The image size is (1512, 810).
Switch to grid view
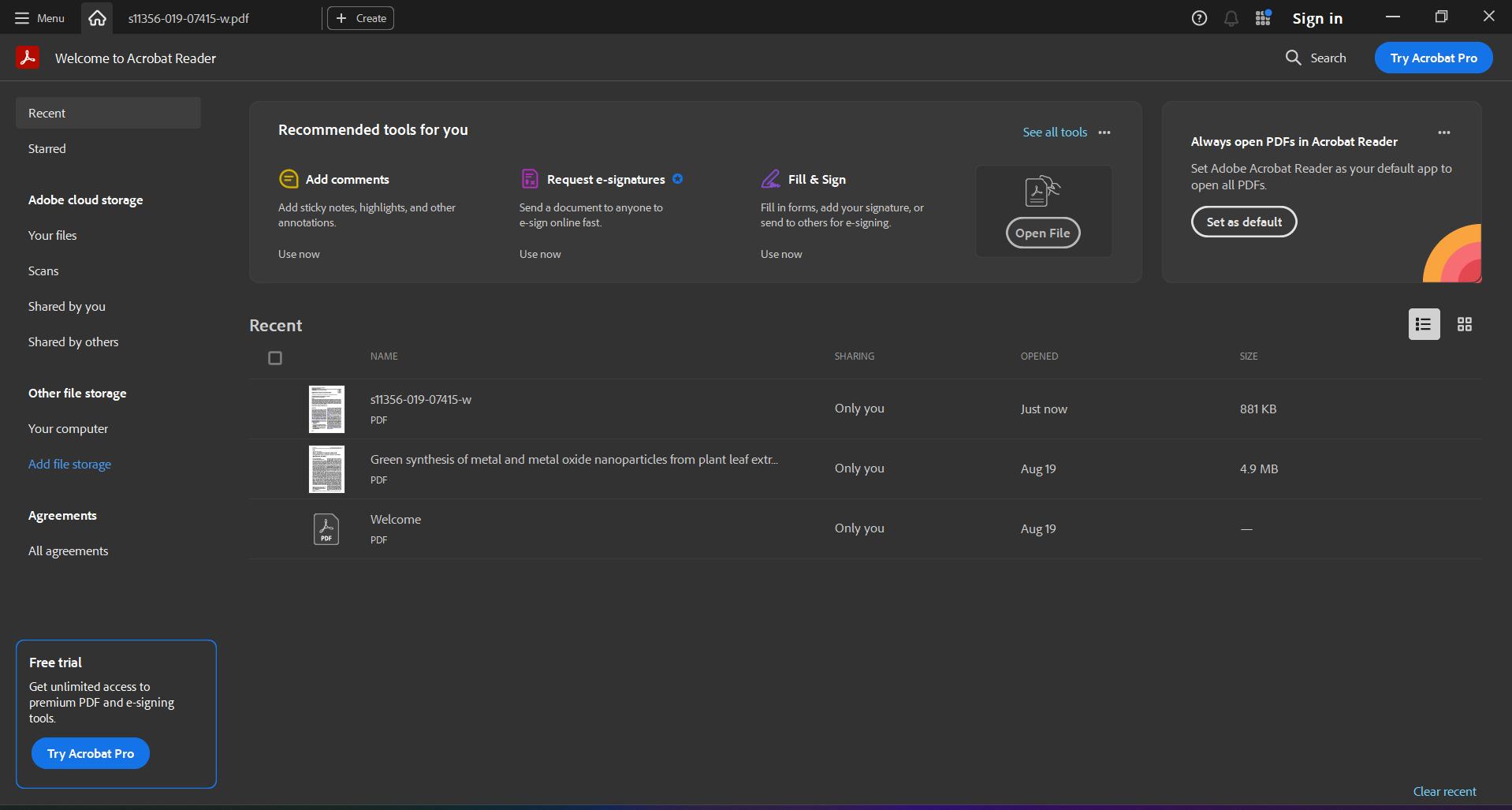point(1464,324)
